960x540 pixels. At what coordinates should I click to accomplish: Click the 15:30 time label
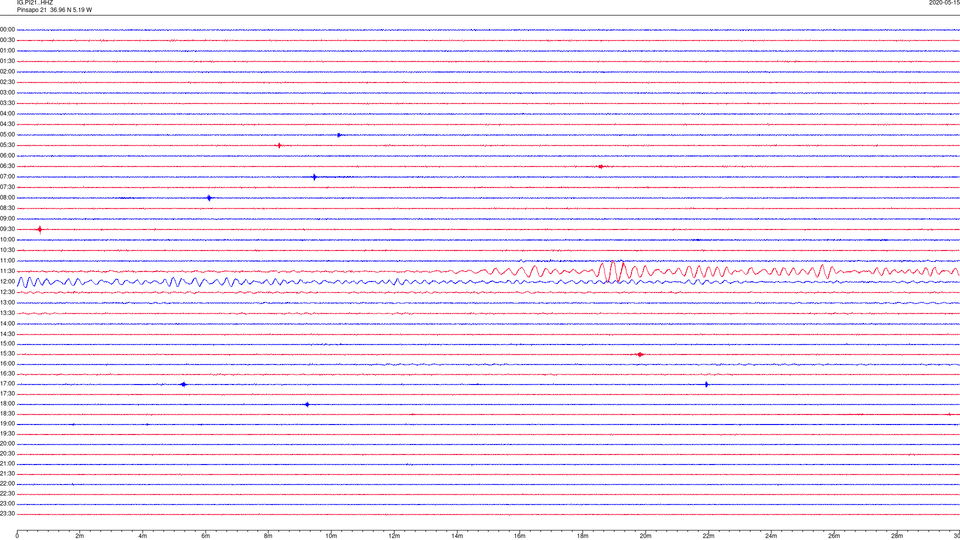(x=7, y=354)
